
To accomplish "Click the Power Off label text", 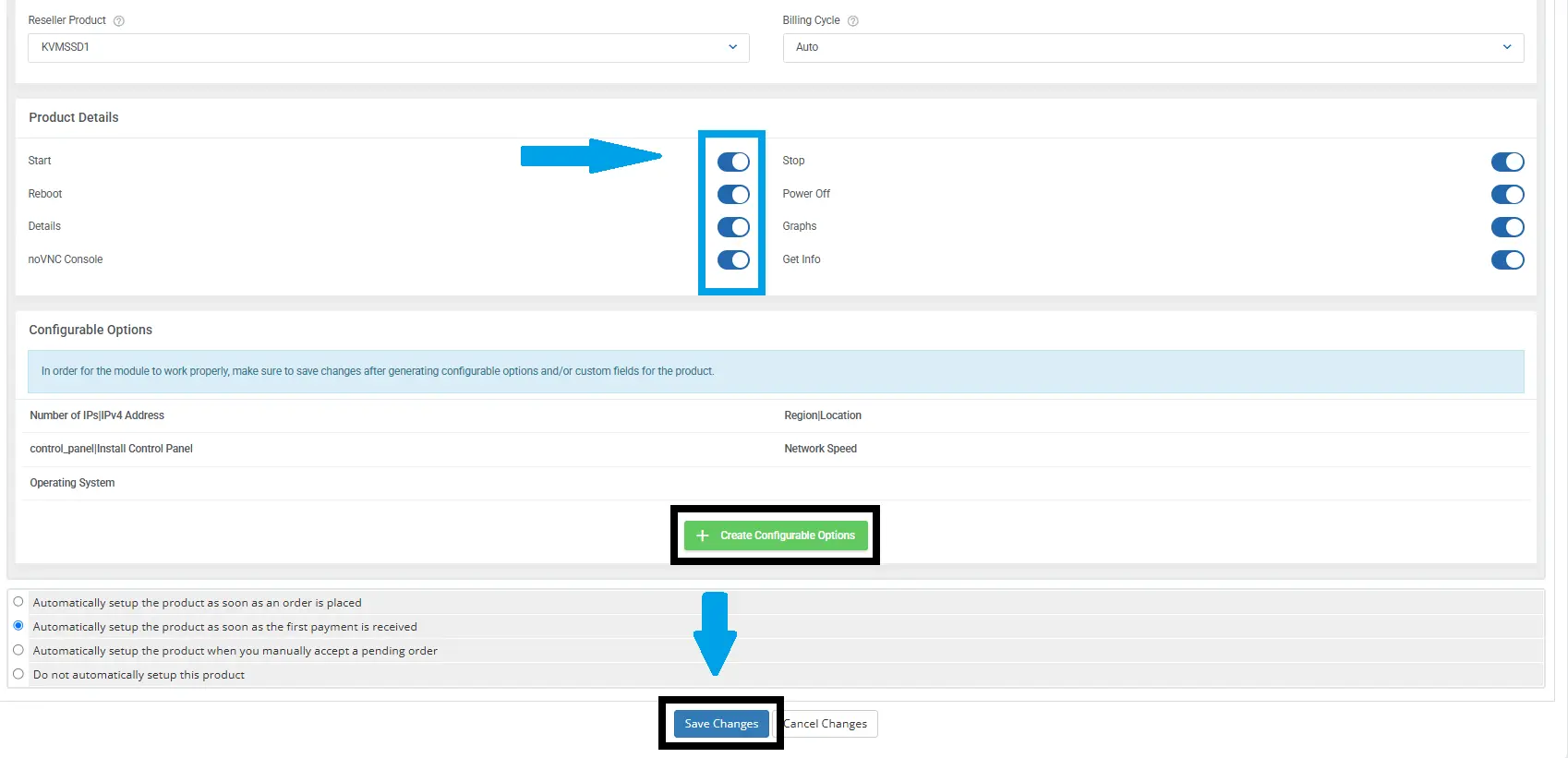I will pos(806,194).
